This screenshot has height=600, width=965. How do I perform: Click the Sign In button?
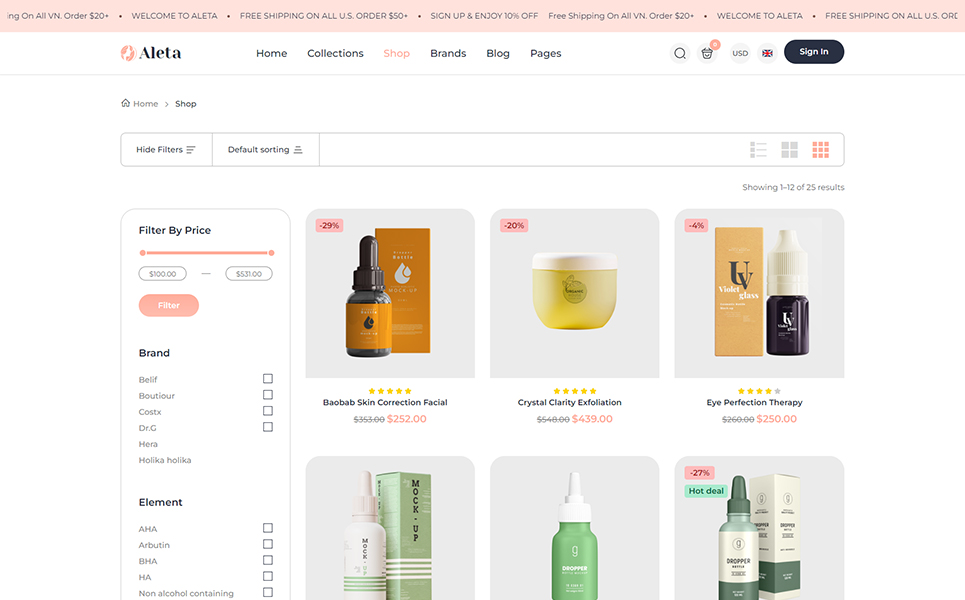tap(813, 52)
